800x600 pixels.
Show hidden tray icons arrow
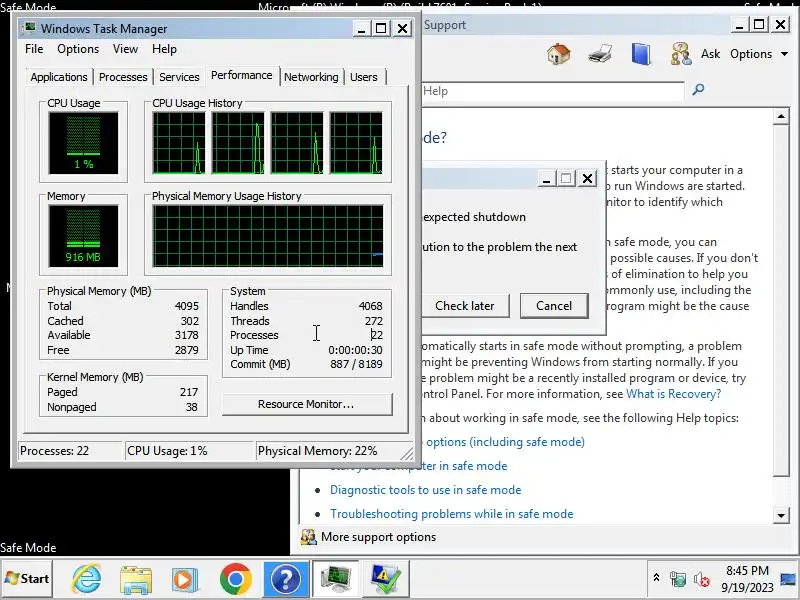(x=656, y=579)
